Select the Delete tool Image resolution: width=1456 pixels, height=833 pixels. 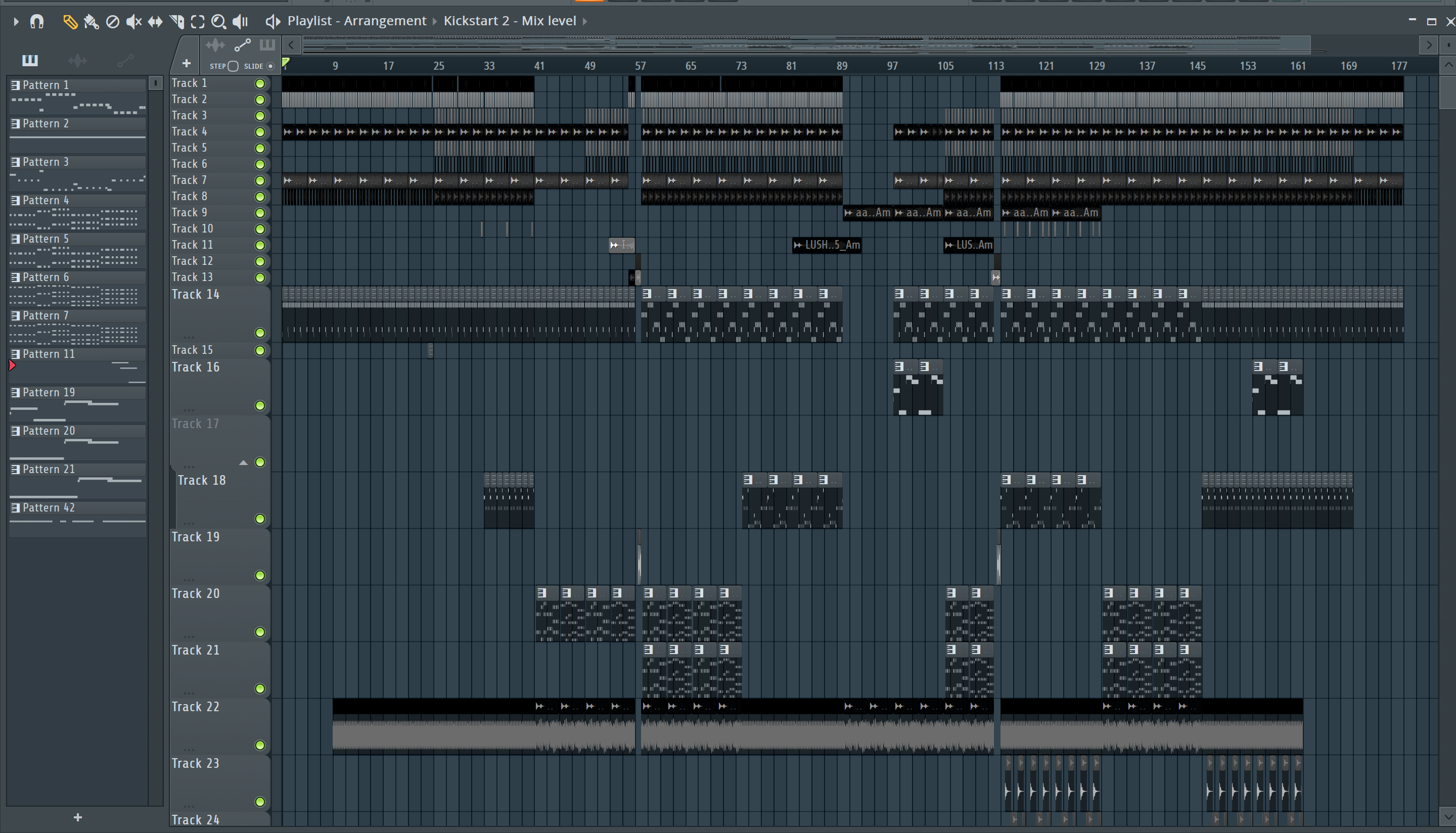(x=113, y=22)
